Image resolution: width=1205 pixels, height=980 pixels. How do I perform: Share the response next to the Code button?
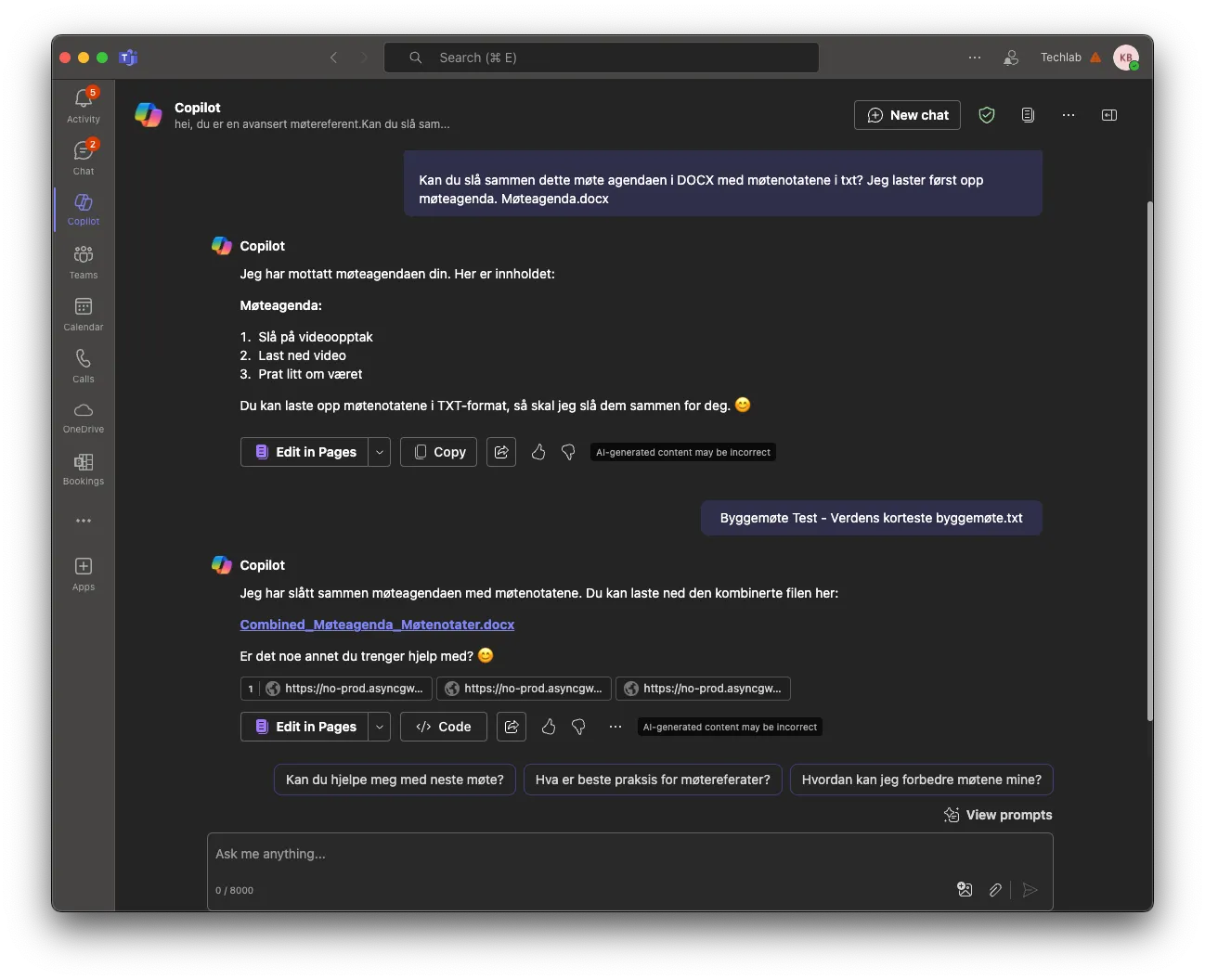[x=512, y=727]
